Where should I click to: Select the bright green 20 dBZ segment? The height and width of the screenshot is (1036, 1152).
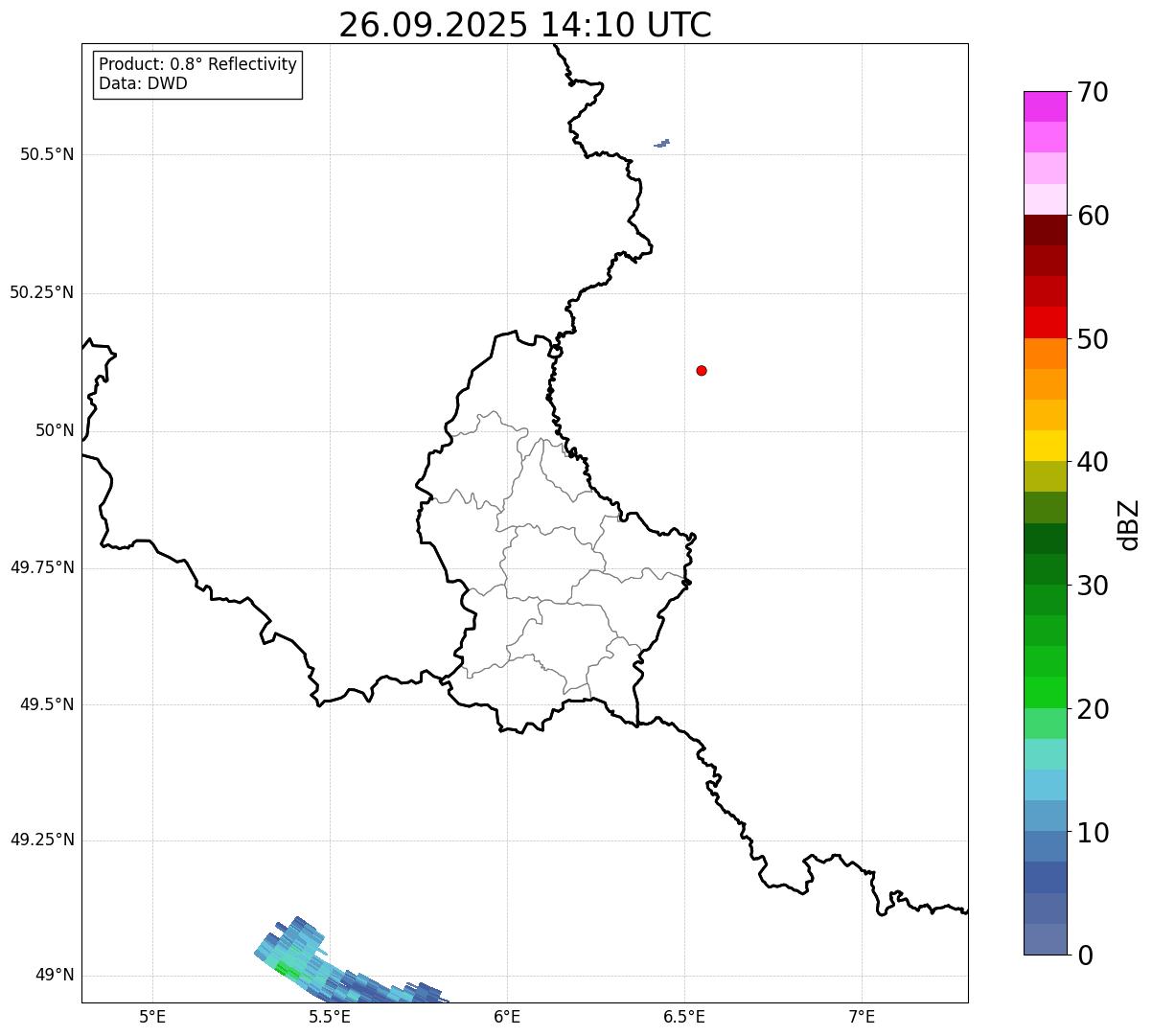pos(1045,693)
